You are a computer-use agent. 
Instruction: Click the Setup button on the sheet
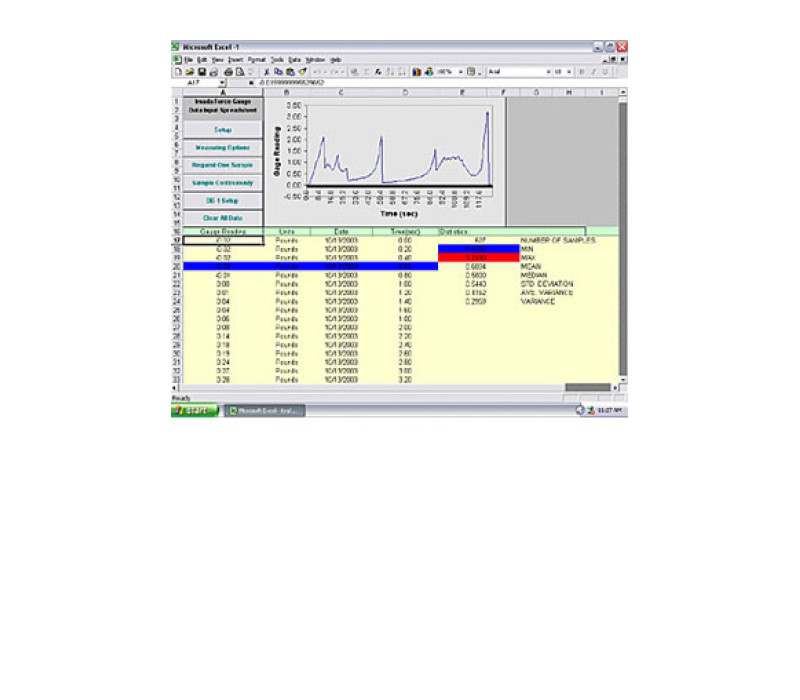(222, 130)
